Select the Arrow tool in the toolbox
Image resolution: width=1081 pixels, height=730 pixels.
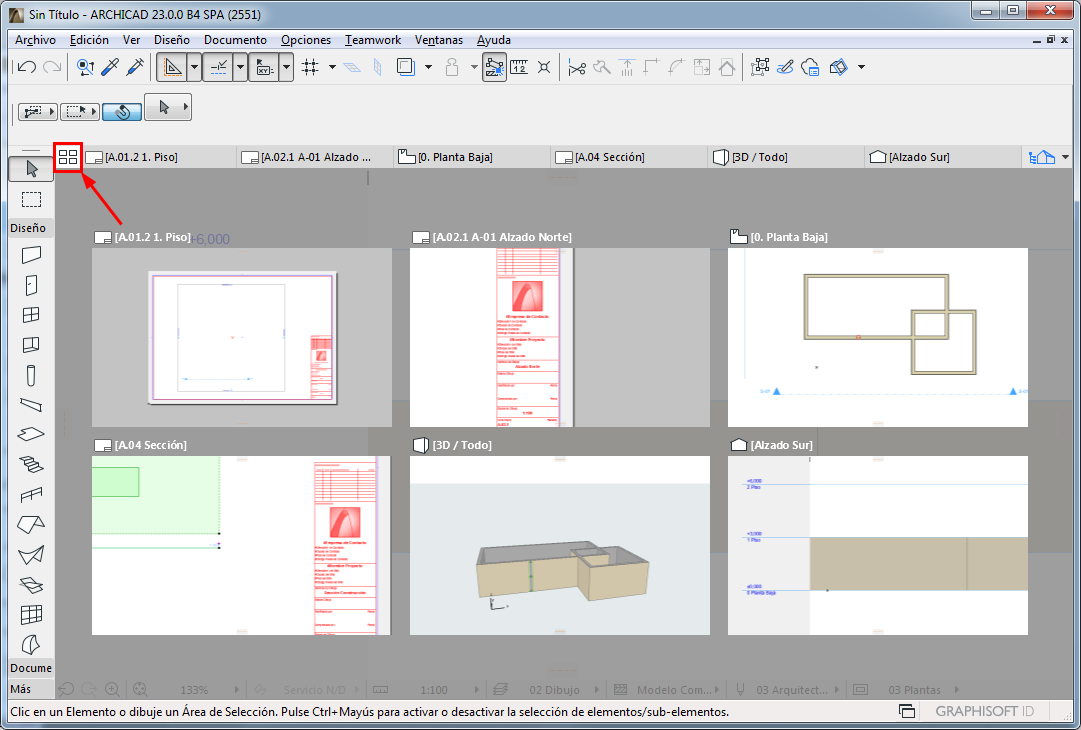pyautogui.click(x=29, y=168)
